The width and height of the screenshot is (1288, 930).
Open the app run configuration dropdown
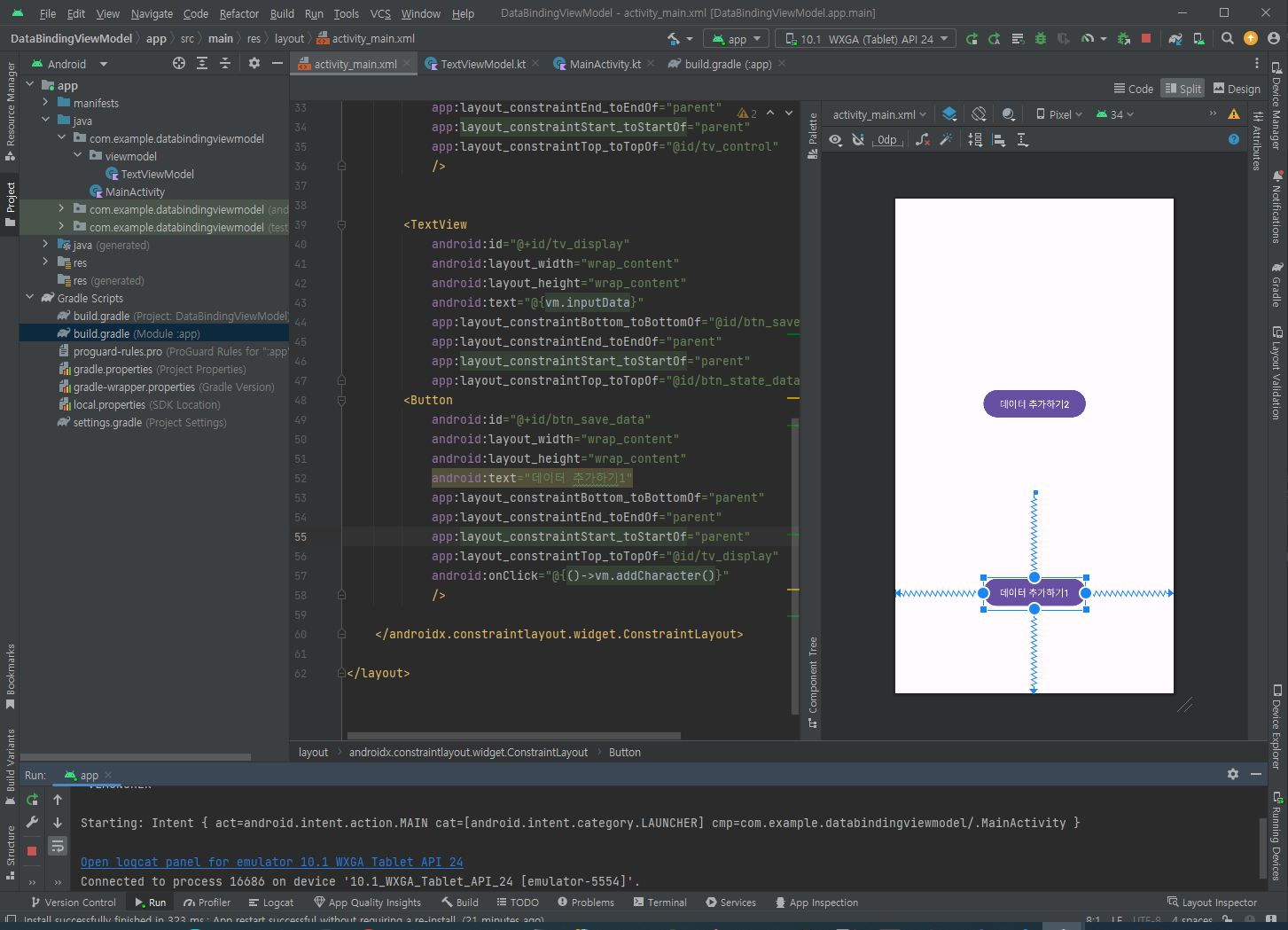[x=737, y=39]
